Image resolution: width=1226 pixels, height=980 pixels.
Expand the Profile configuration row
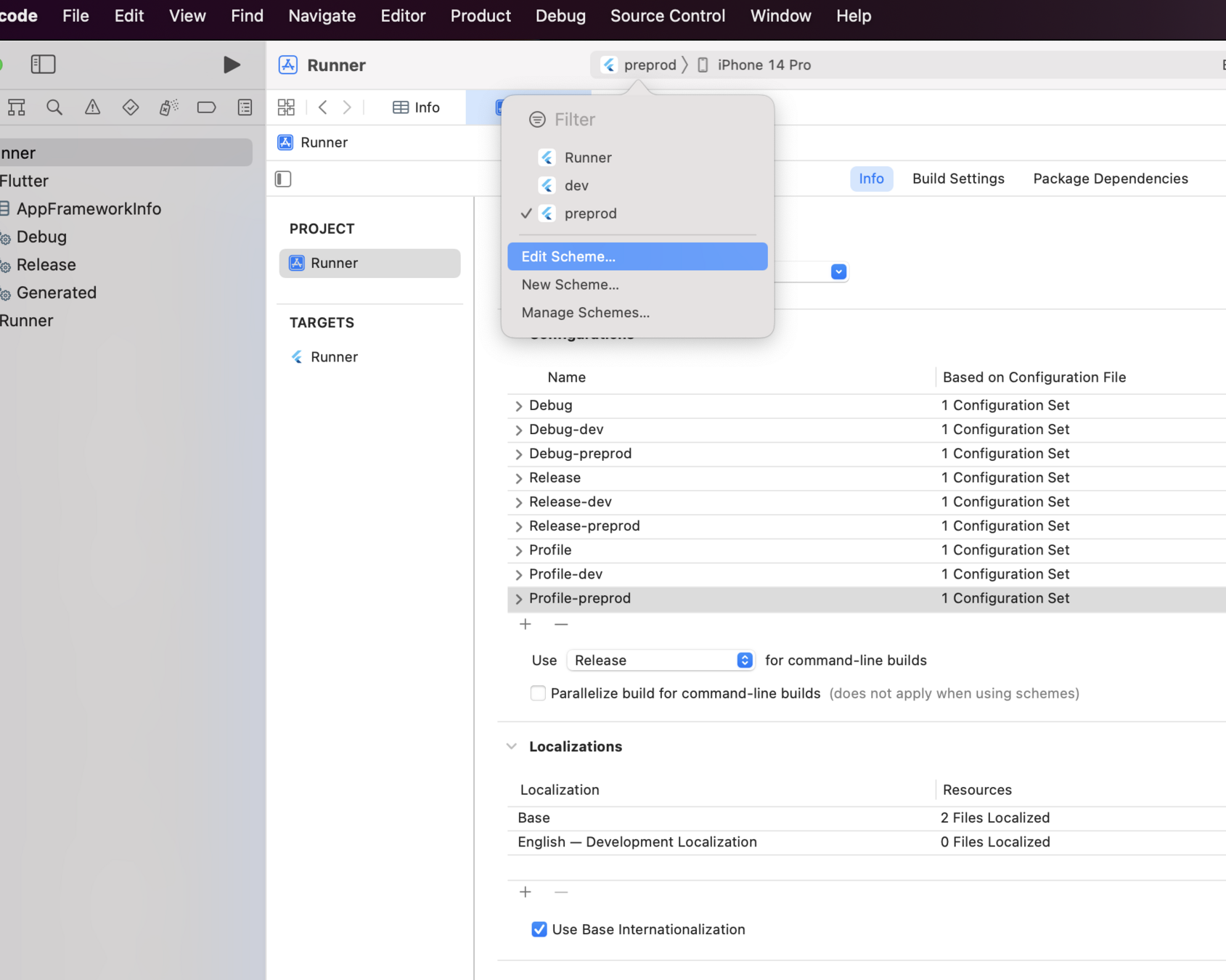[518, 550]
